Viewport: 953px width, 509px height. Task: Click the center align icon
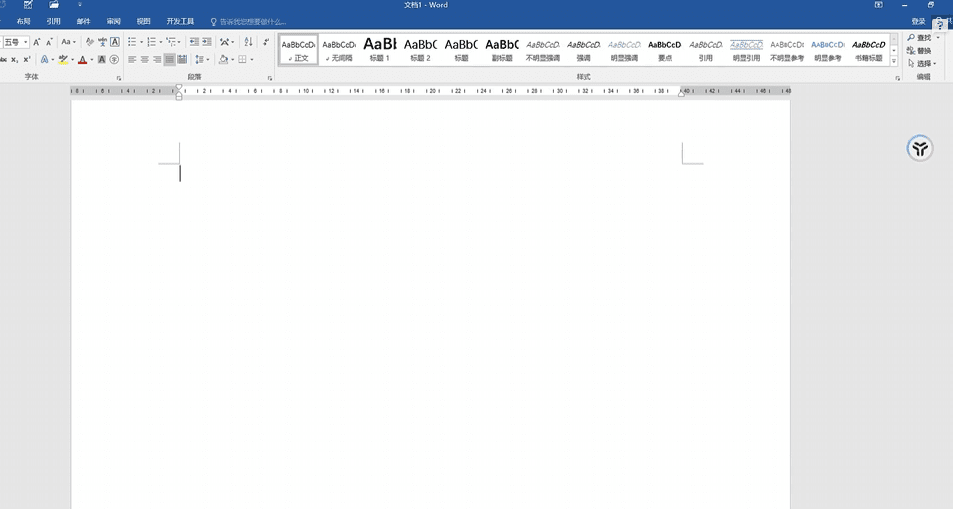tap(144, 60)
